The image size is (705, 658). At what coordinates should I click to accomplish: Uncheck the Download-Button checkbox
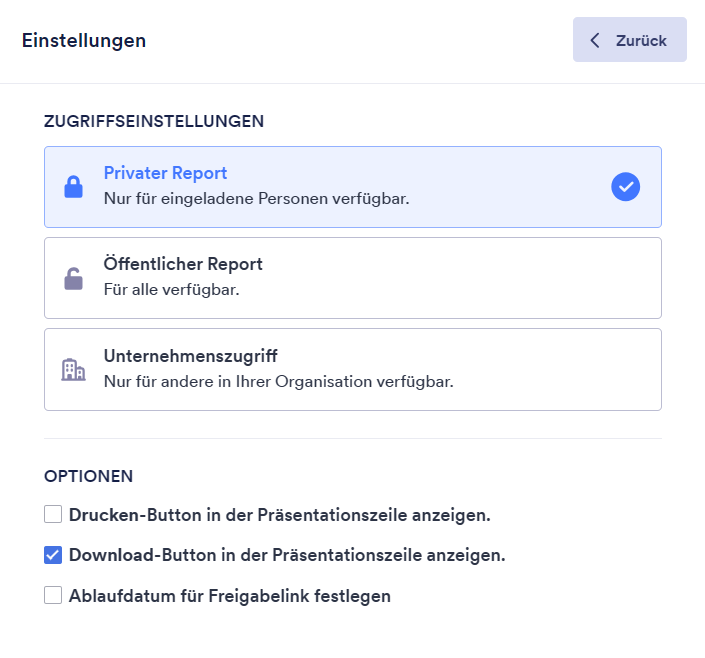tap(53, 555)
